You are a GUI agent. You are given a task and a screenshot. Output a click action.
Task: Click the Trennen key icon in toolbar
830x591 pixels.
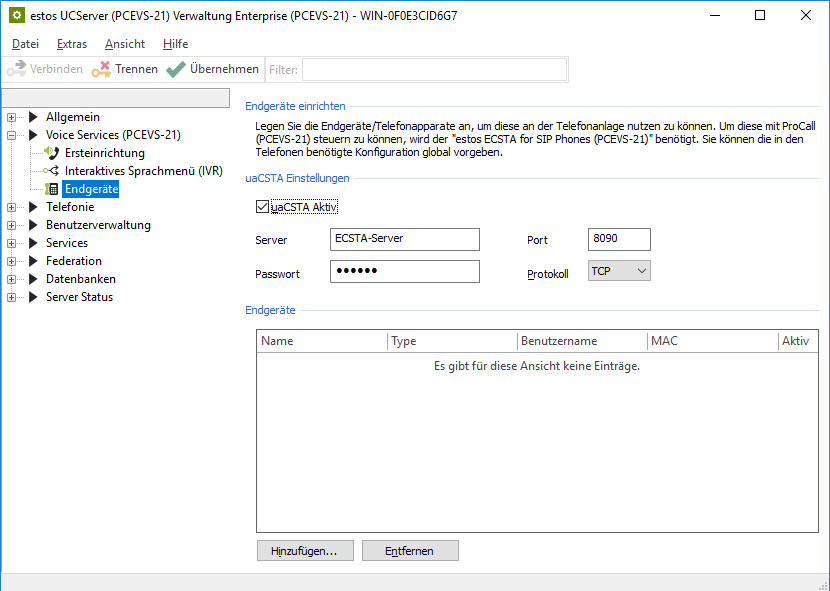point(101,69)
